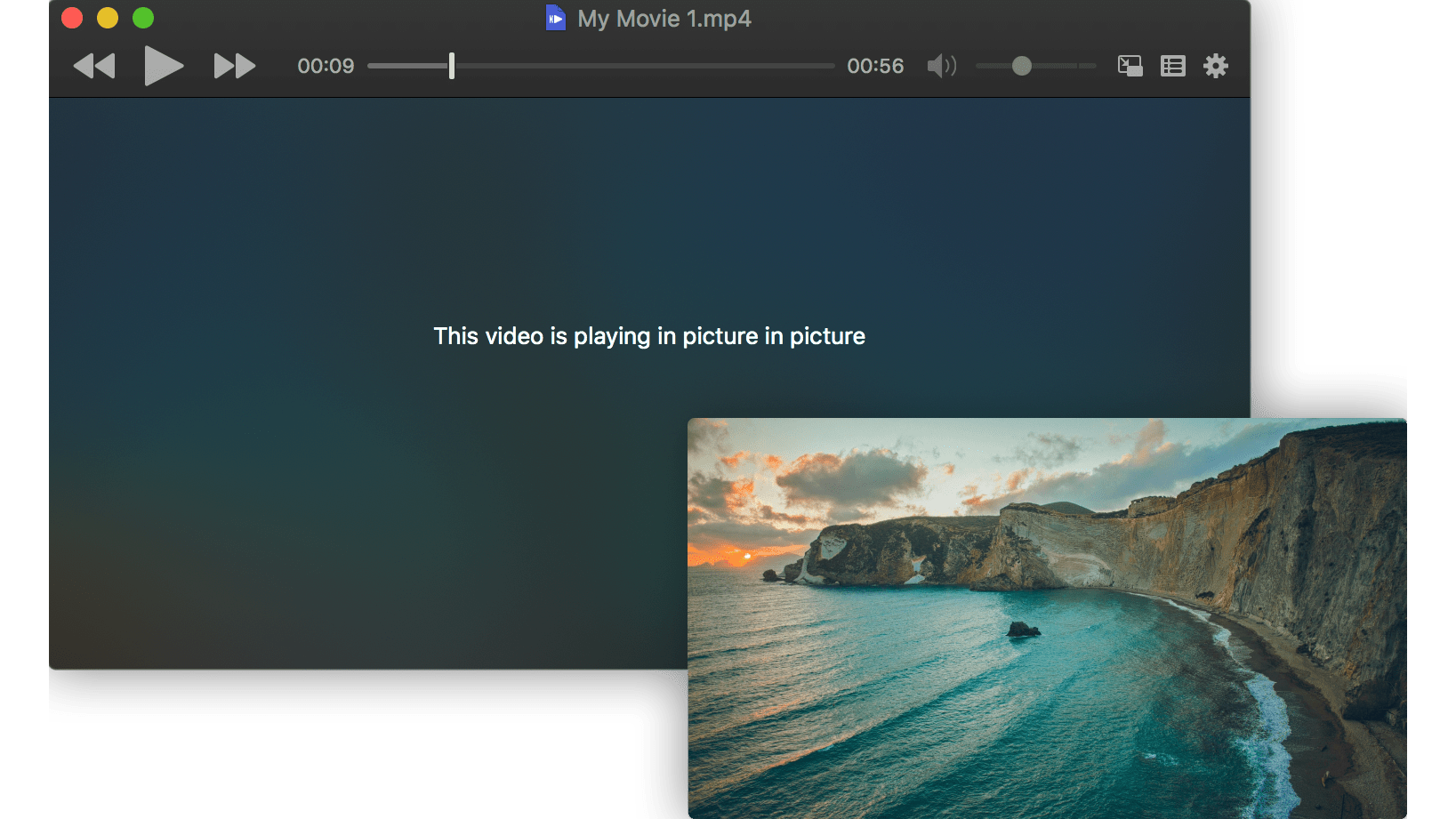Toggle picture-in-picture mode icon
This screenshot has height=819, width=1456.
tap(1130, 66)
